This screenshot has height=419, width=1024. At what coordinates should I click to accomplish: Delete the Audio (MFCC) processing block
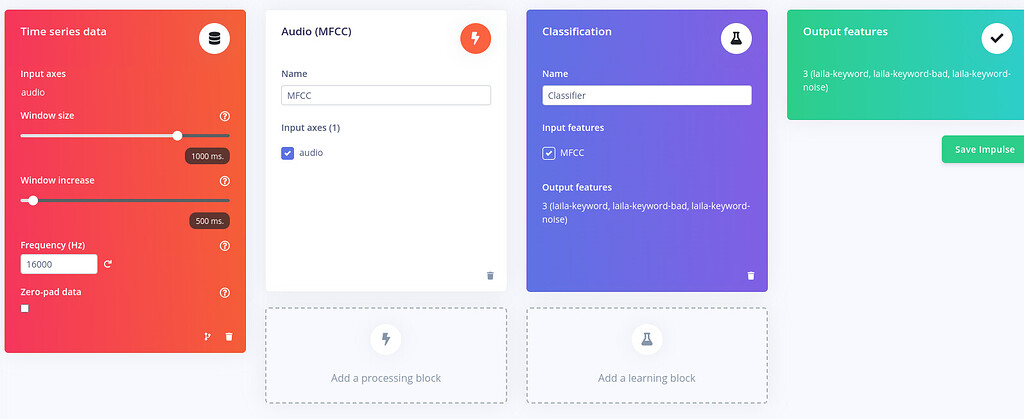point(490,276)
